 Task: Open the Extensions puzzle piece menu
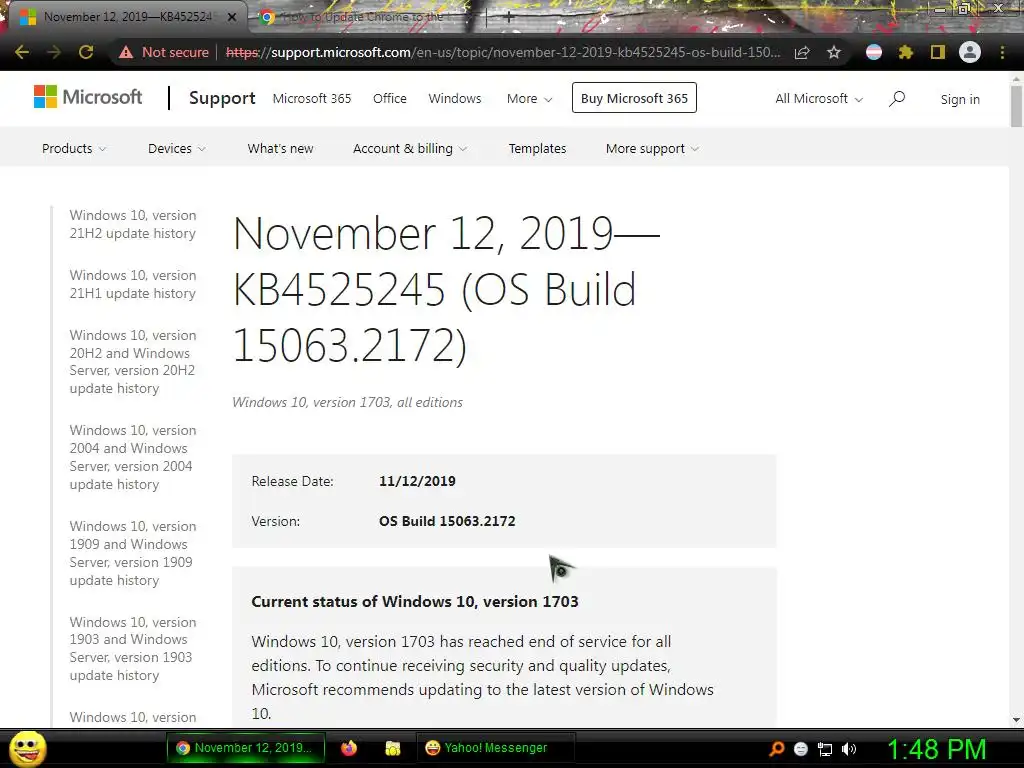pyautogui.click(x=906, y=52)
